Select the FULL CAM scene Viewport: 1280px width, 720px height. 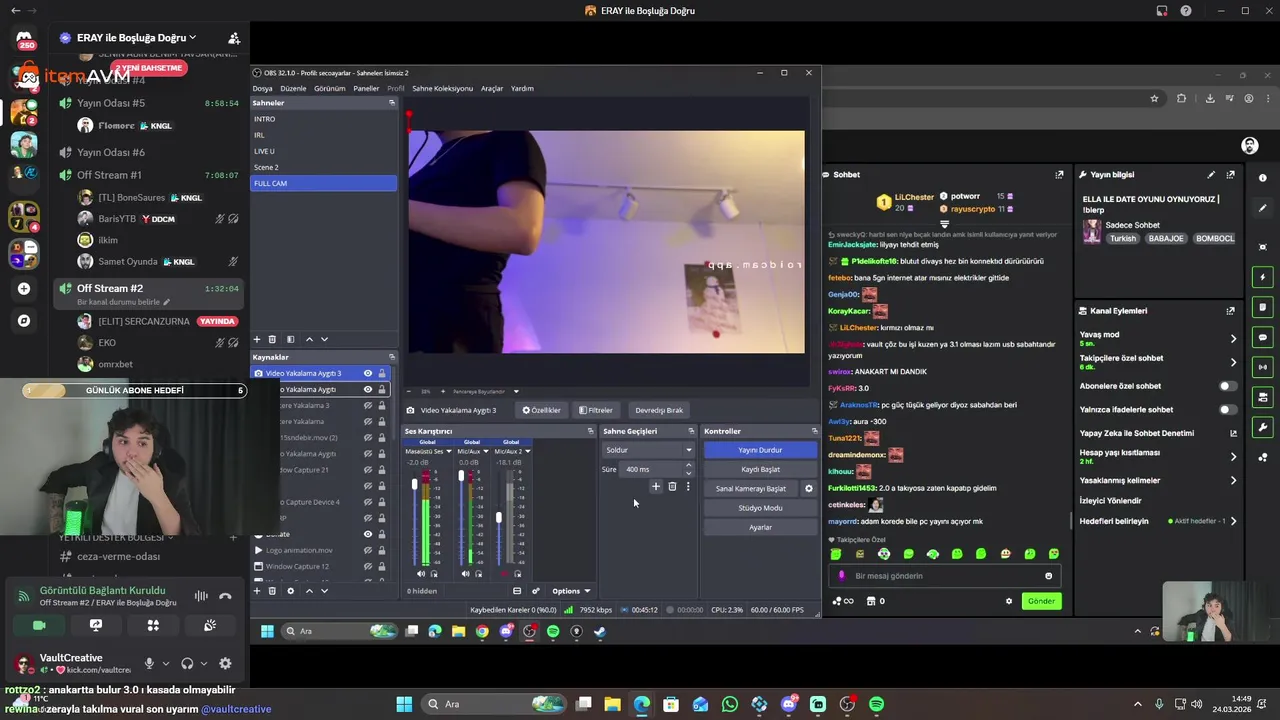[x=323, y=183]
